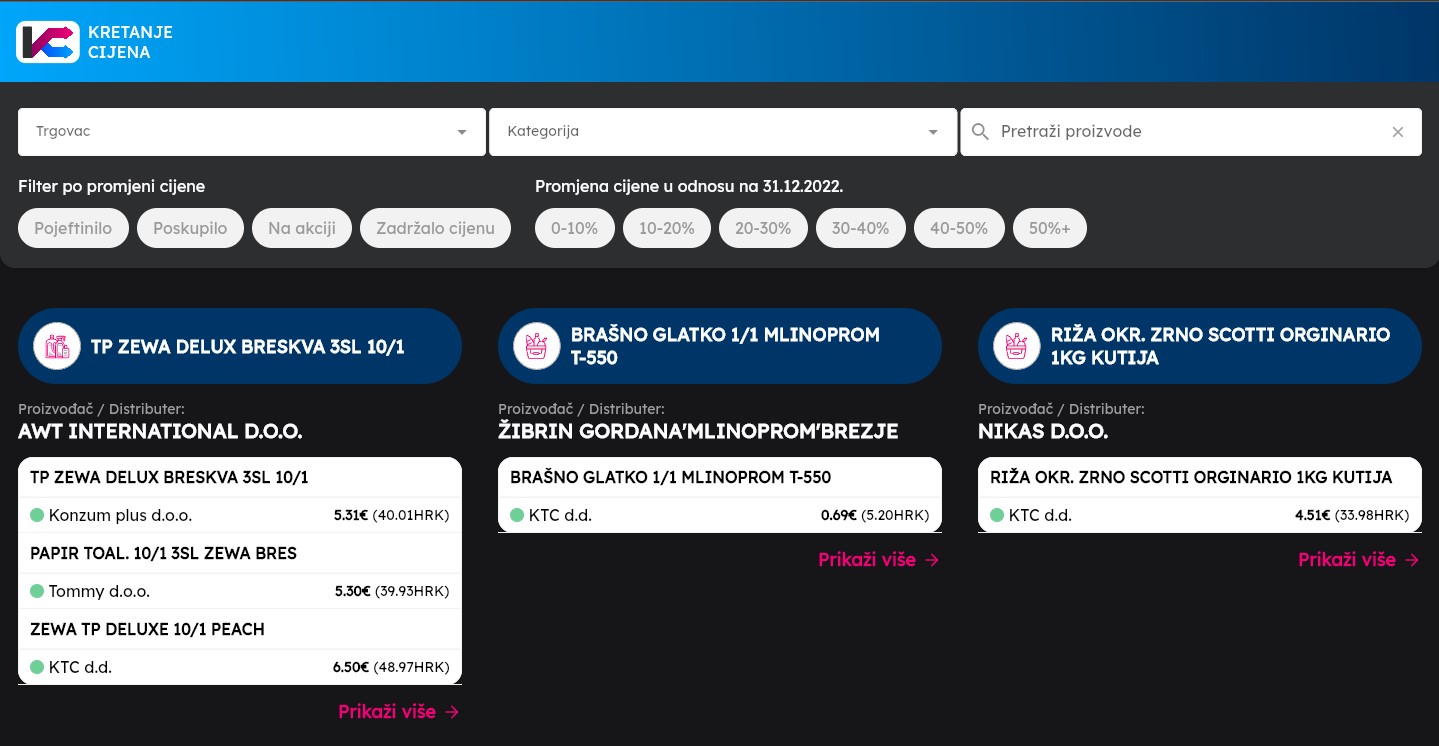
Task: Click PAPIR TOAL. 10/1 3SL ZEWA BRES
Action: pyautogui.click(x=163, y=553)
